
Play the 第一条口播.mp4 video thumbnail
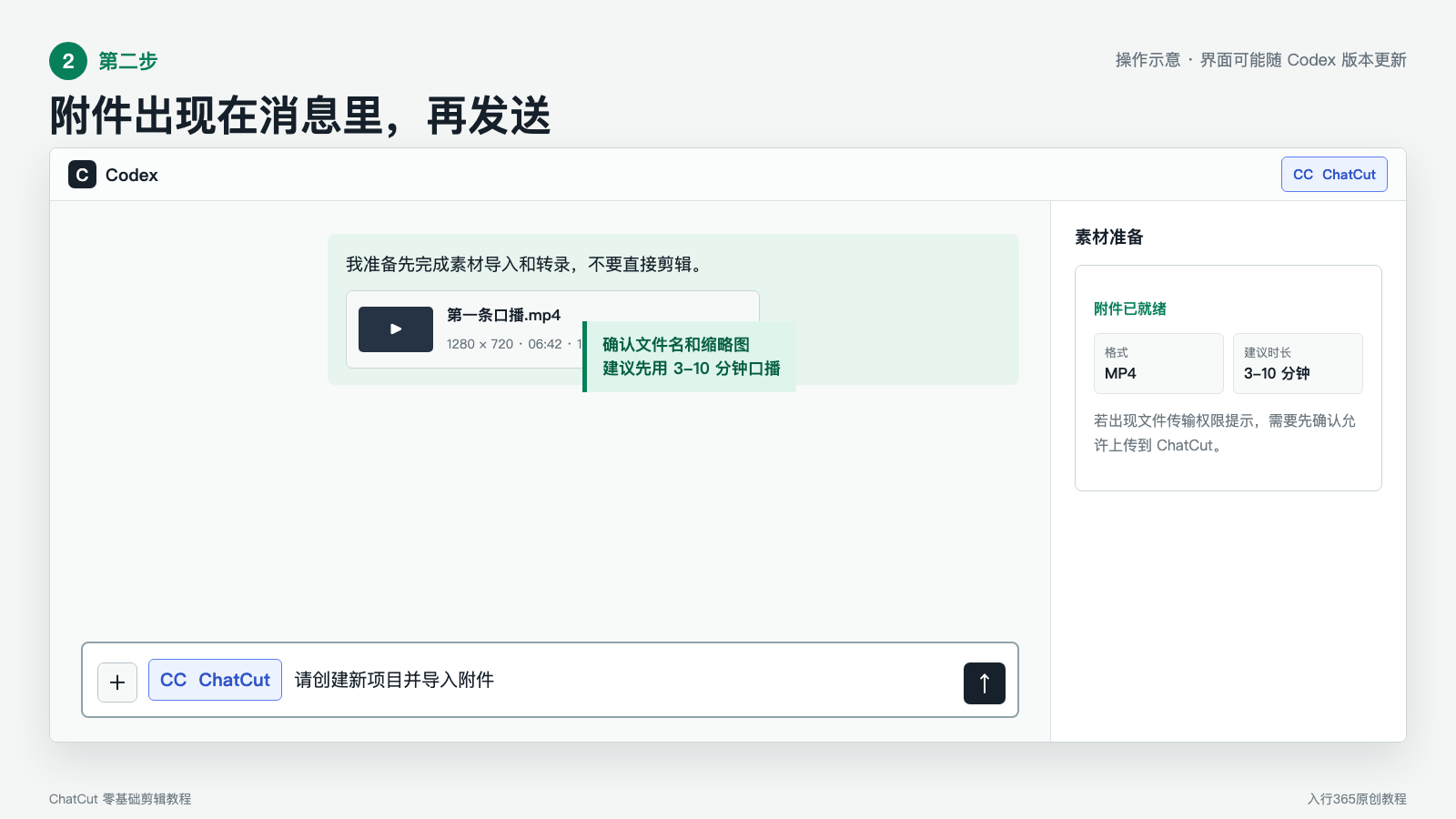(x=396, y=329)
